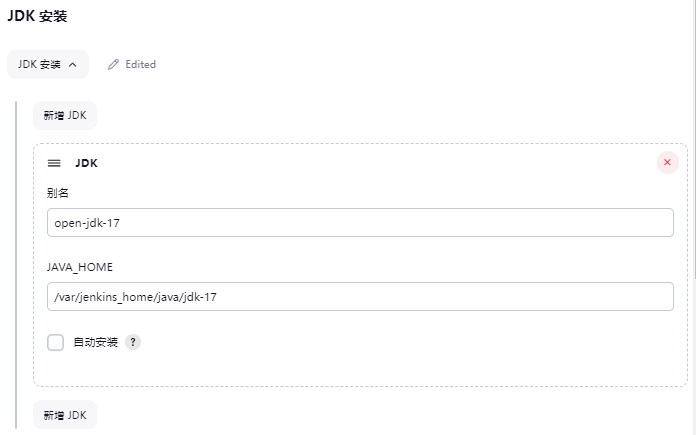Image resolution: width=696 pixels, height=435 pixels.
Task: Click the JDK 安装 section heading
Action: coord(39,15)
